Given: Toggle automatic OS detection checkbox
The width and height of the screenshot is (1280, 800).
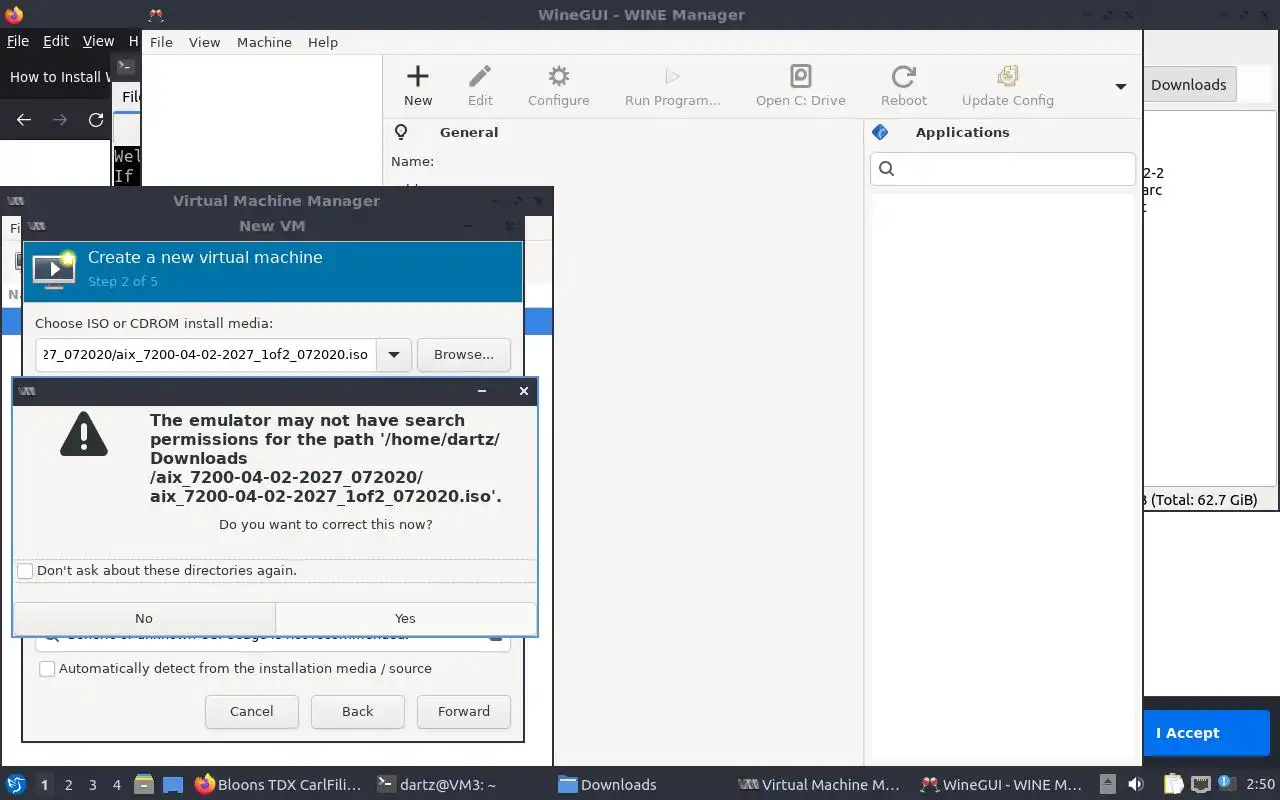Looking at the screenshot, I should pyautogui.click(x=47, y=668).
